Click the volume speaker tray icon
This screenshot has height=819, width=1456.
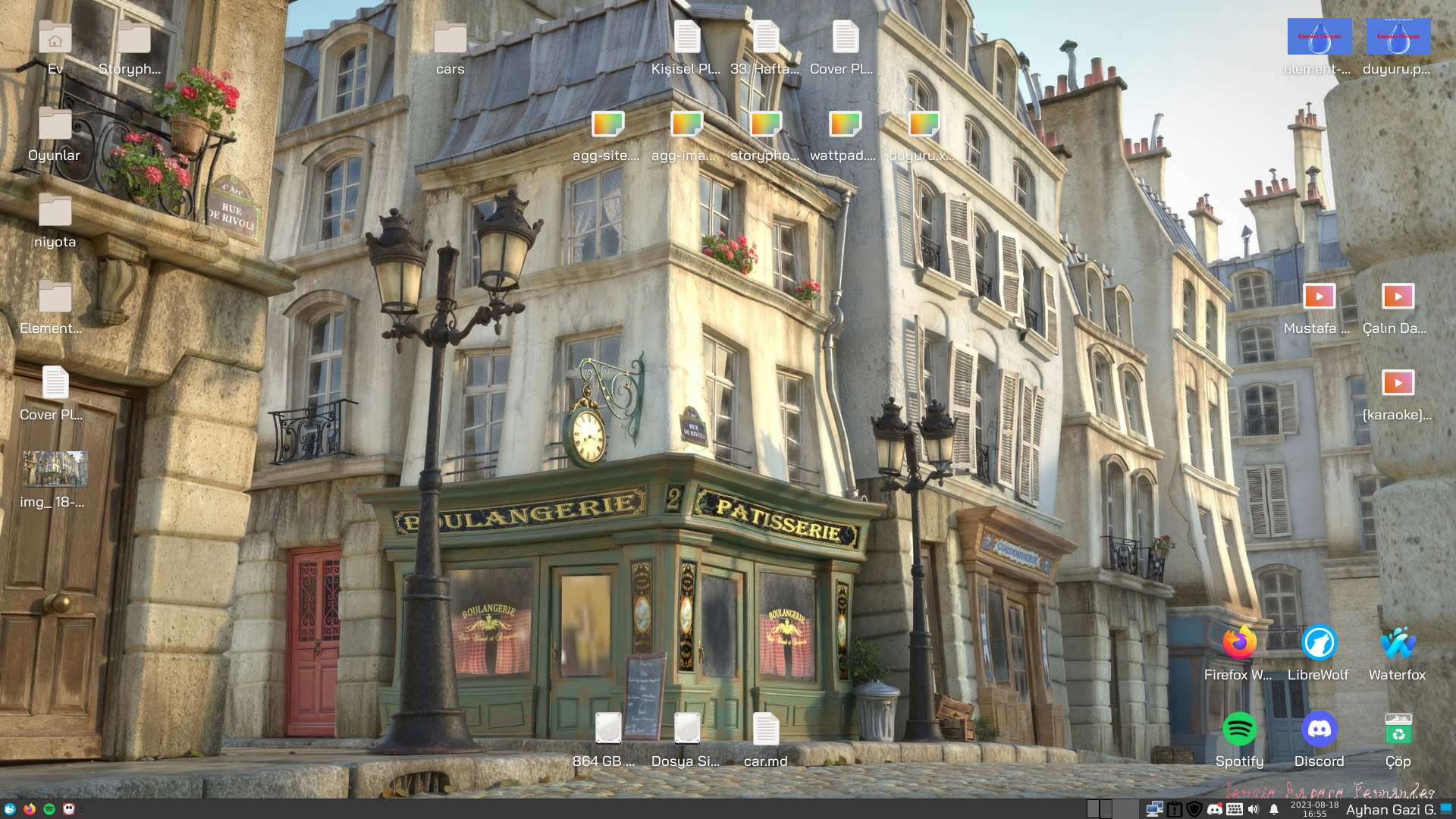pyautogui.click(x=1254, y=809)
